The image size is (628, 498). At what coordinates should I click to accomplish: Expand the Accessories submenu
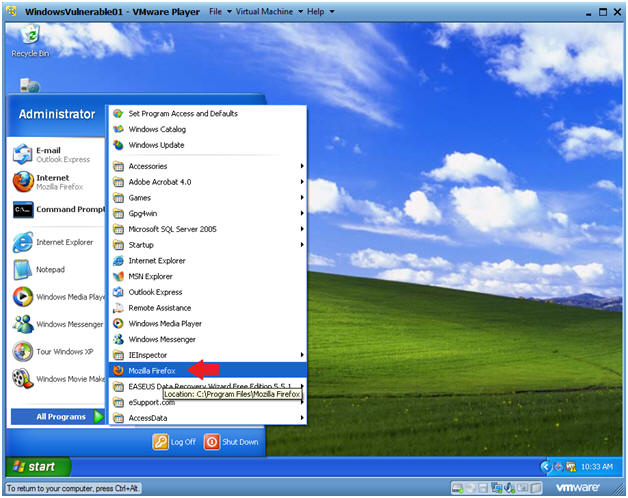pos(207,166)
